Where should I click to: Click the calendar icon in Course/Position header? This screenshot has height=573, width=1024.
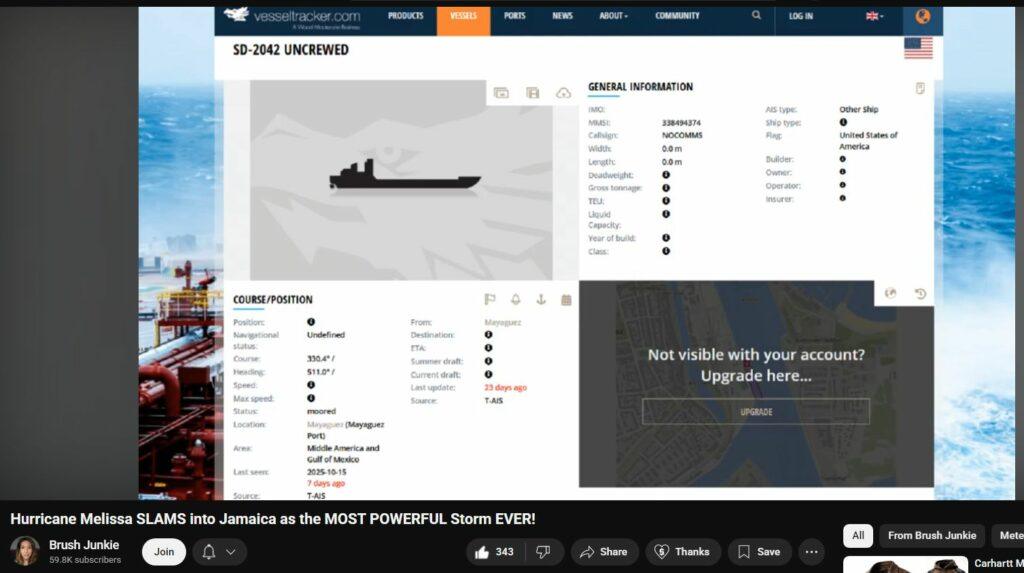click(x=566, y=299)
